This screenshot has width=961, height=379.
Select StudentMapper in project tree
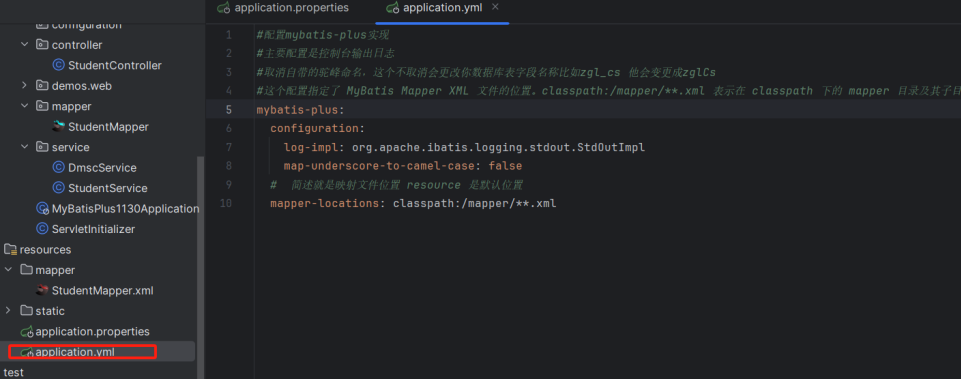coord(108,127)
